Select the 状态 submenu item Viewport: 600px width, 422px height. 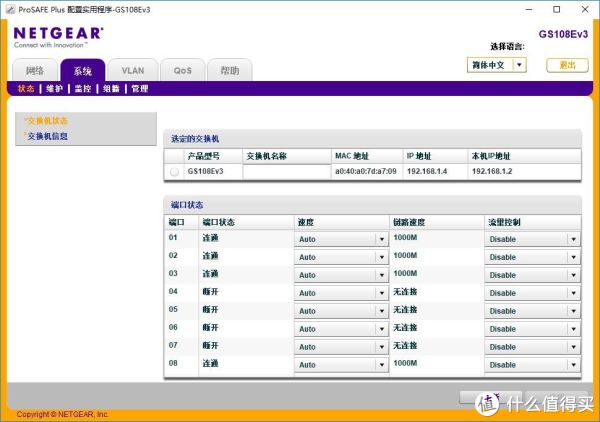coord(26,89)
